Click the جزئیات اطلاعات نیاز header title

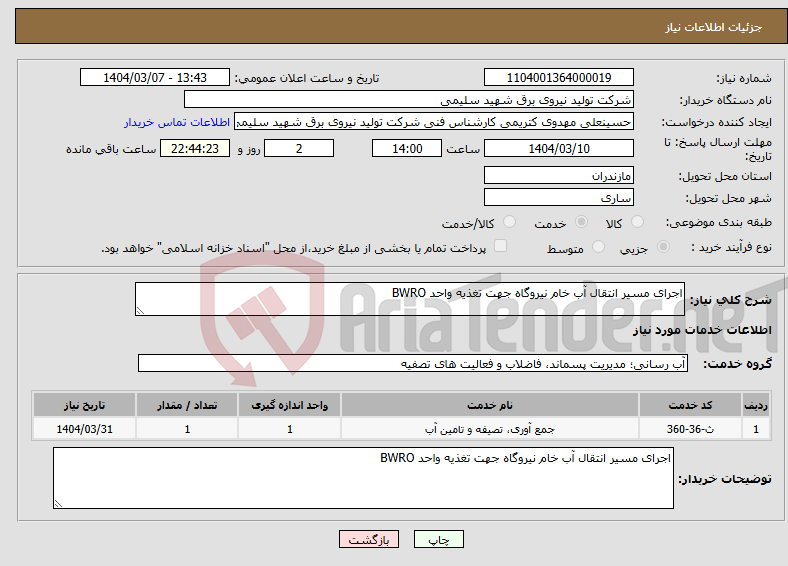(714, 27)
